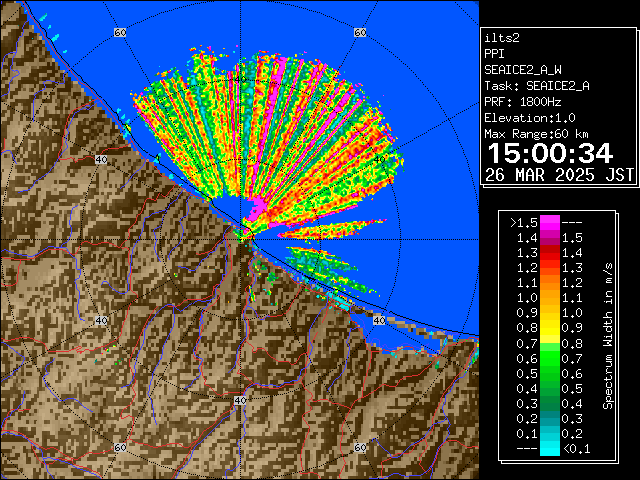Image resolution: width=640 pixels, height=480 pixels.
Task: Click the "60" ring label in the southeast
Action: pos(360,447)
